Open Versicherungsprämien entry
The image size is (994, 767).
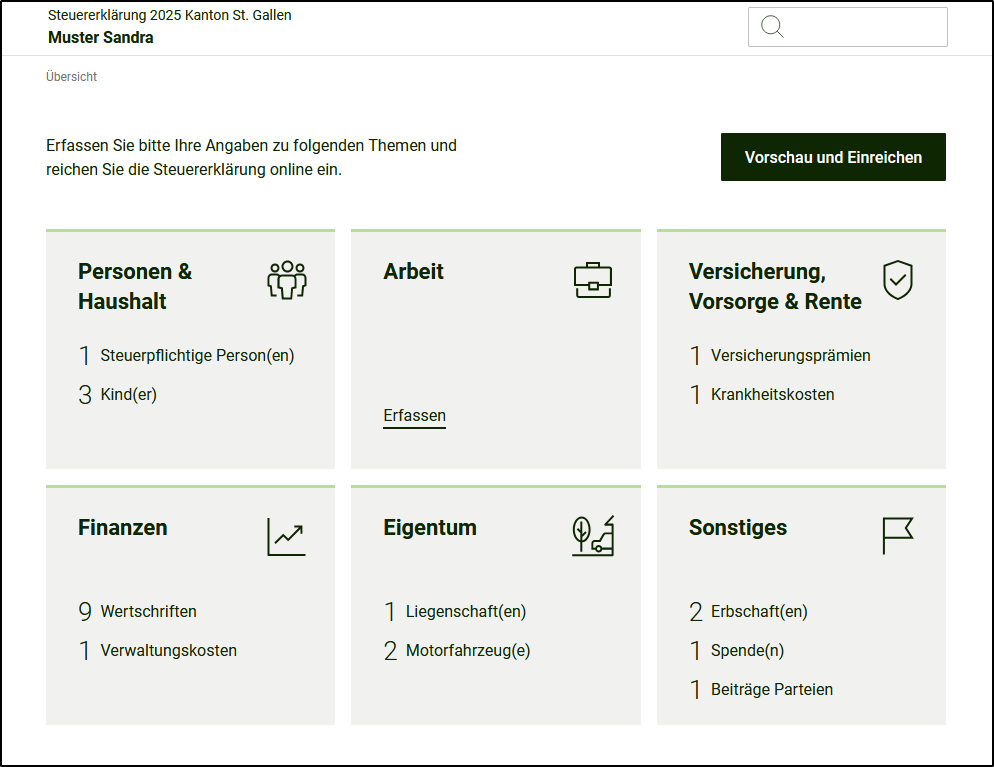pyautogui.click(x=790, y=355)
